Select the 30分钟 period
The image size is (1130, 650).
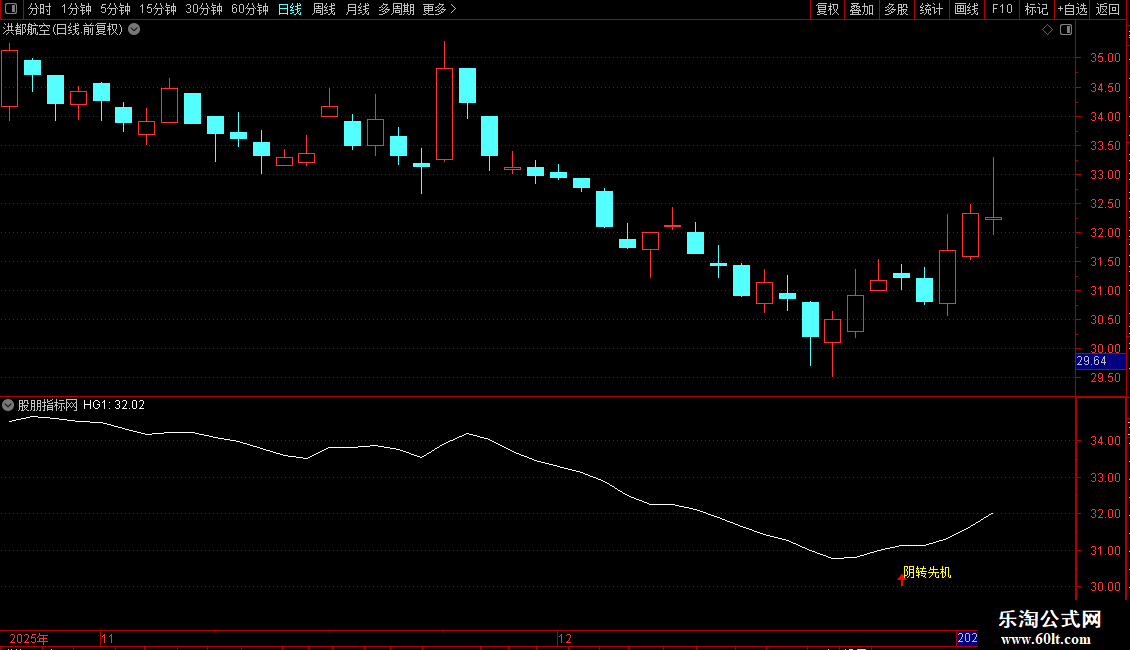[x=204, y=9]
